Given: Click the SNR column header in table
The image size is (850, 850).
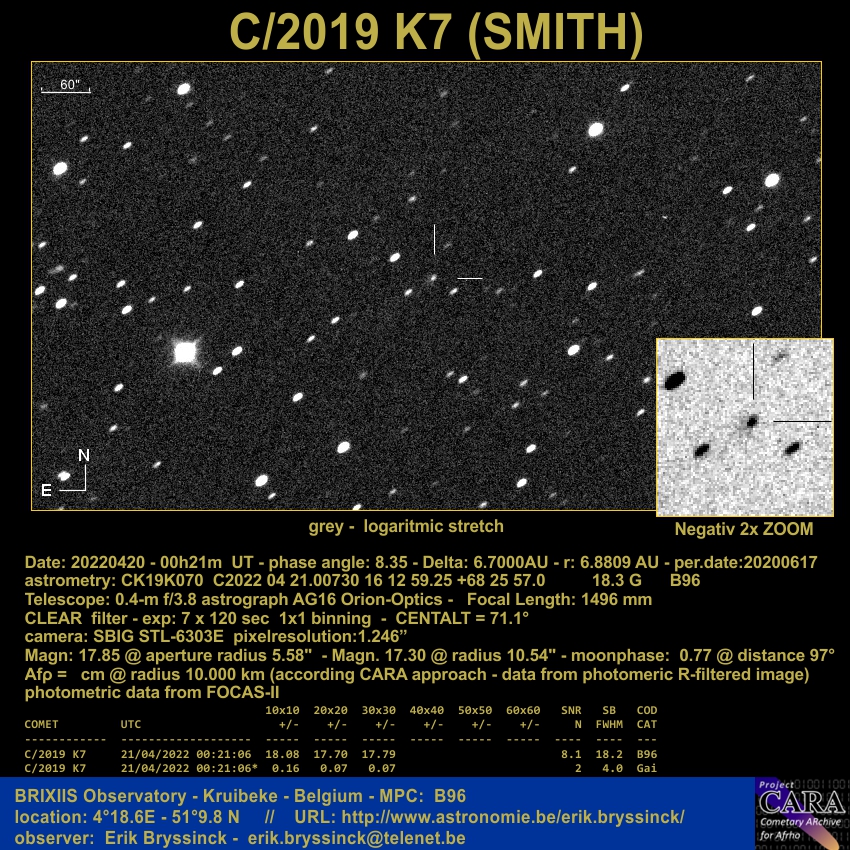Looking at the screenshot, I should pos(571,710).
